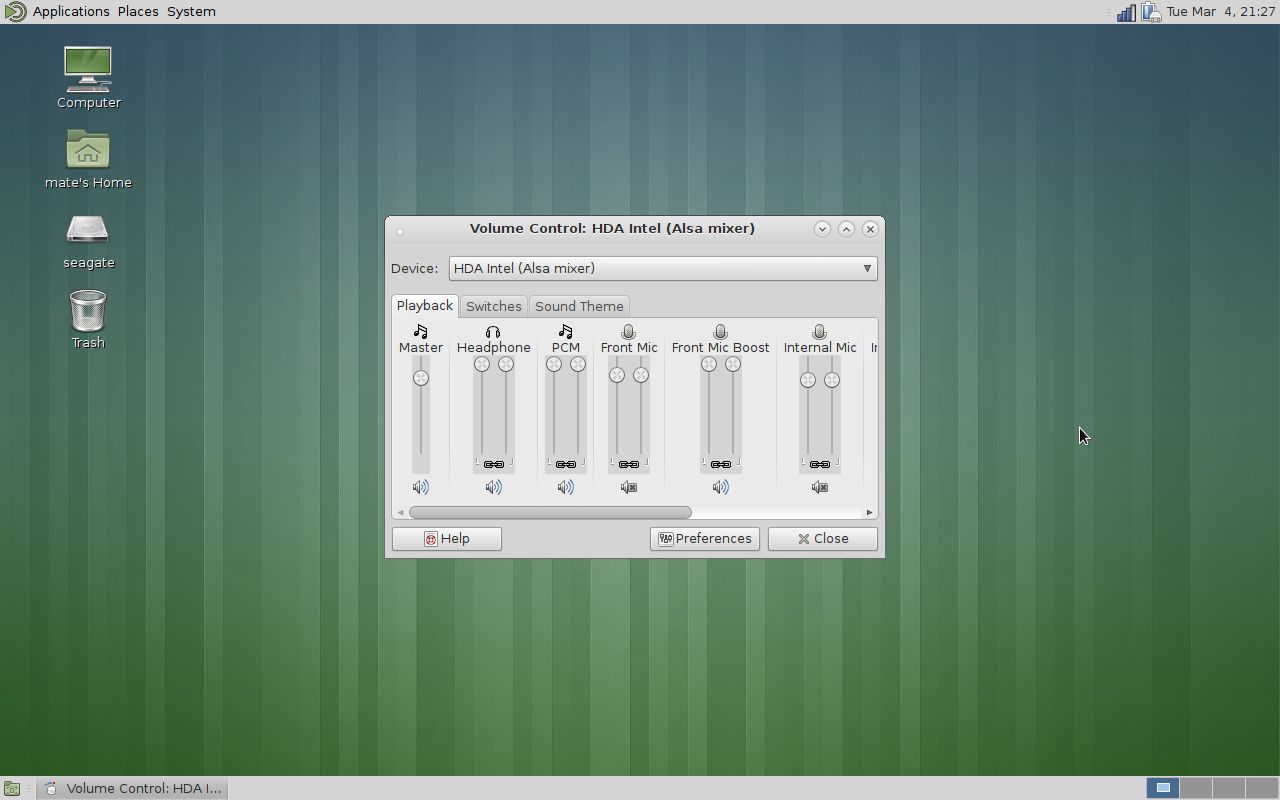Click the Master volume slider handle

(x=421, y=378)
